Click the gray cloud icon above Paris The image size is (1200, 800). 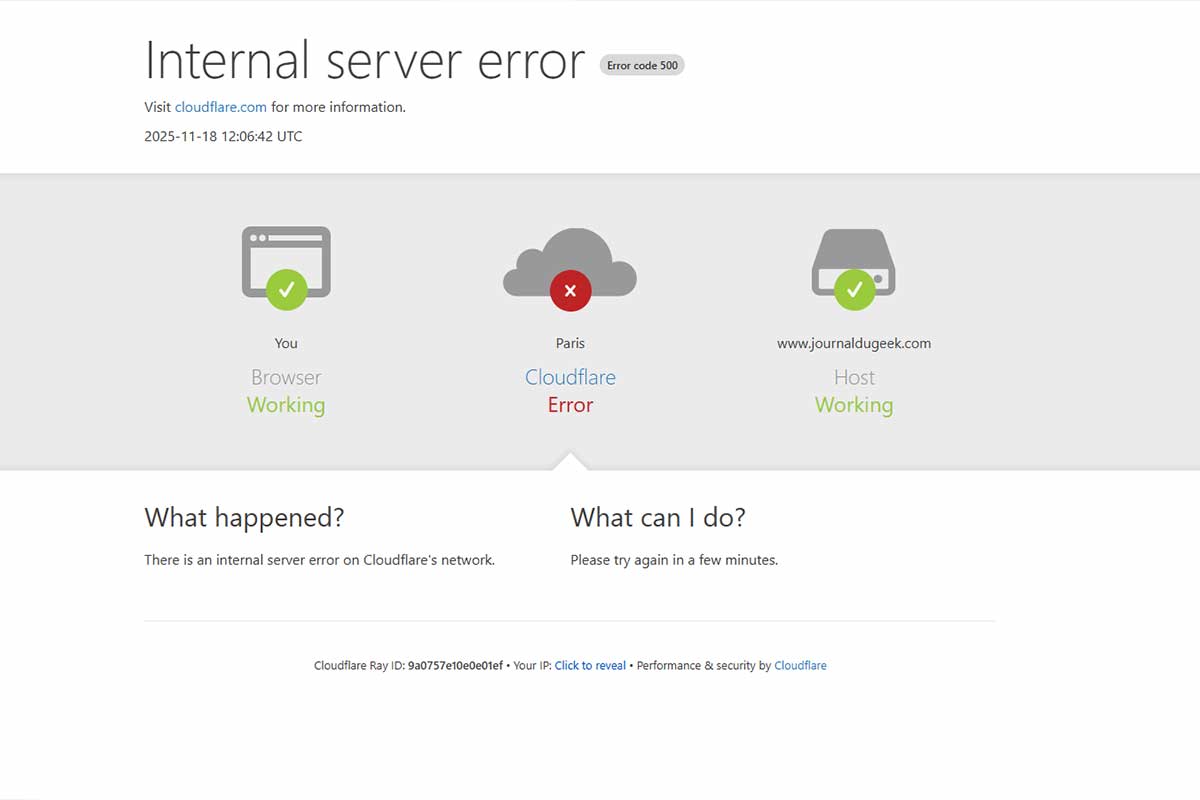point(570,258)
